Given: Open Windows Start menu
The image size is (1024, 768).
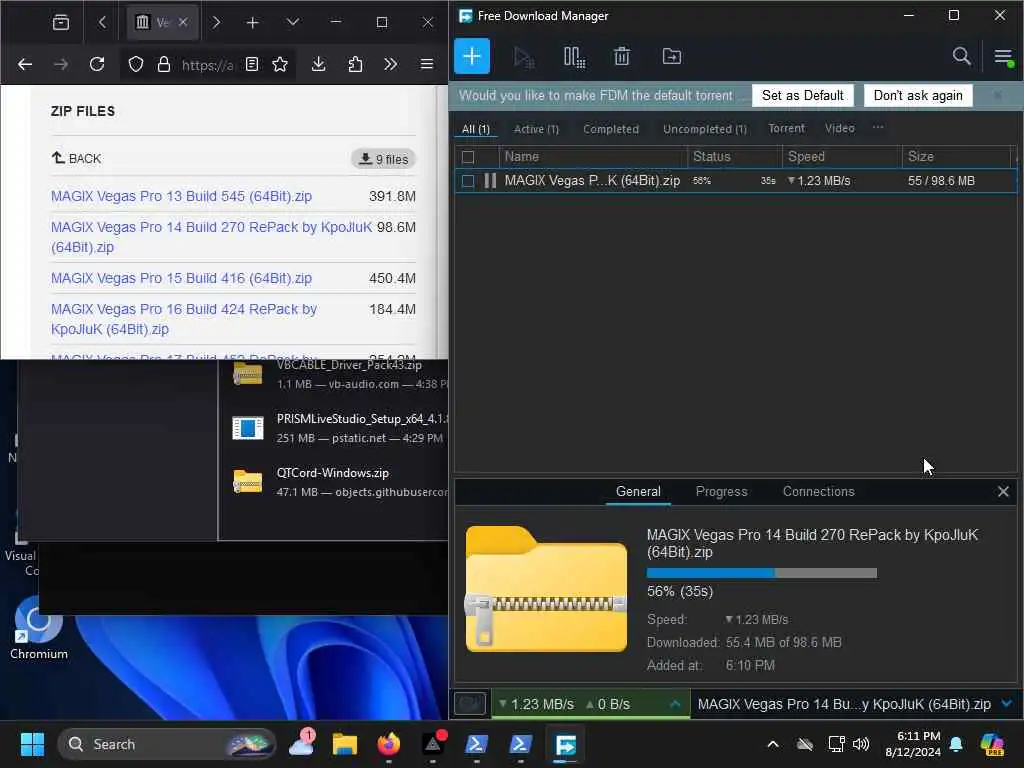Looking at the screenshot, I should click(32, 744).
